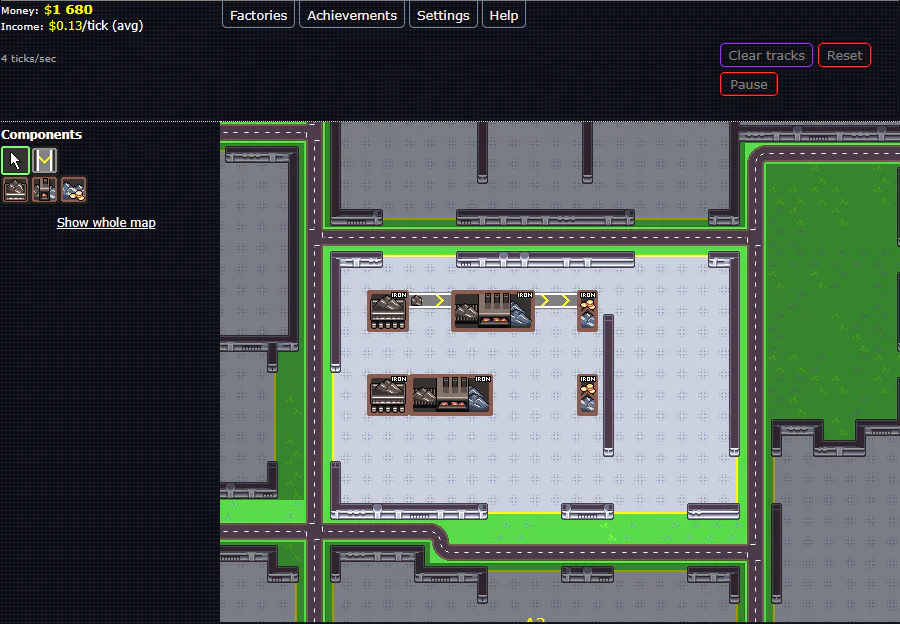The image size is (900, 624).
Task: Click the Money amount $1 680
Action: coord(68,10)
